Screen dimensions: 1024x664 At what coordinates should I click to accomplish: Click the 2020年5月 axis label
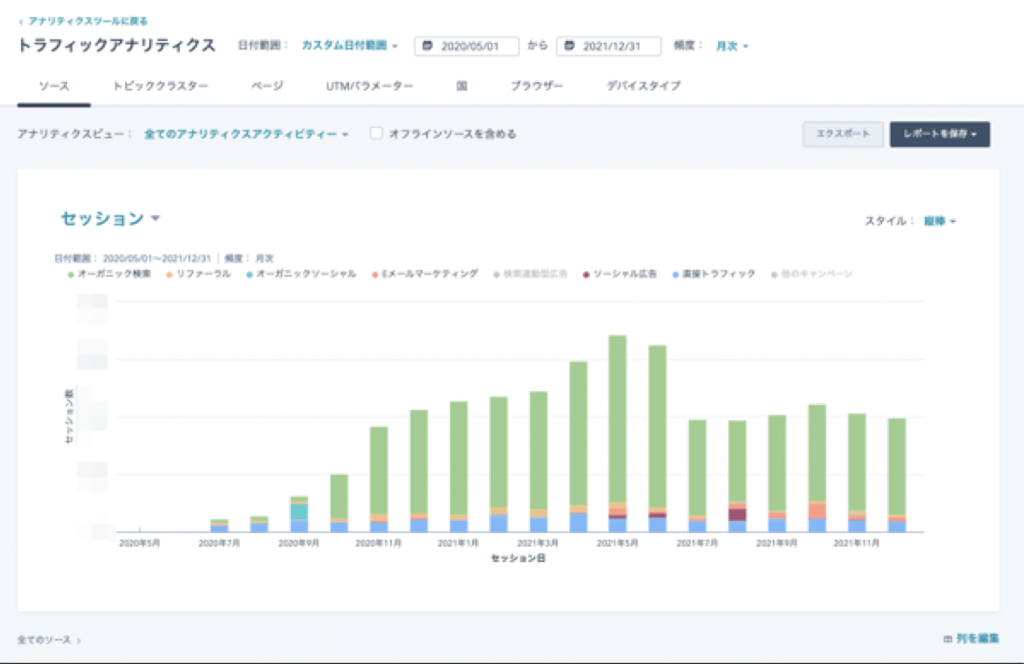pyautogui.click(x=140, y=543)
